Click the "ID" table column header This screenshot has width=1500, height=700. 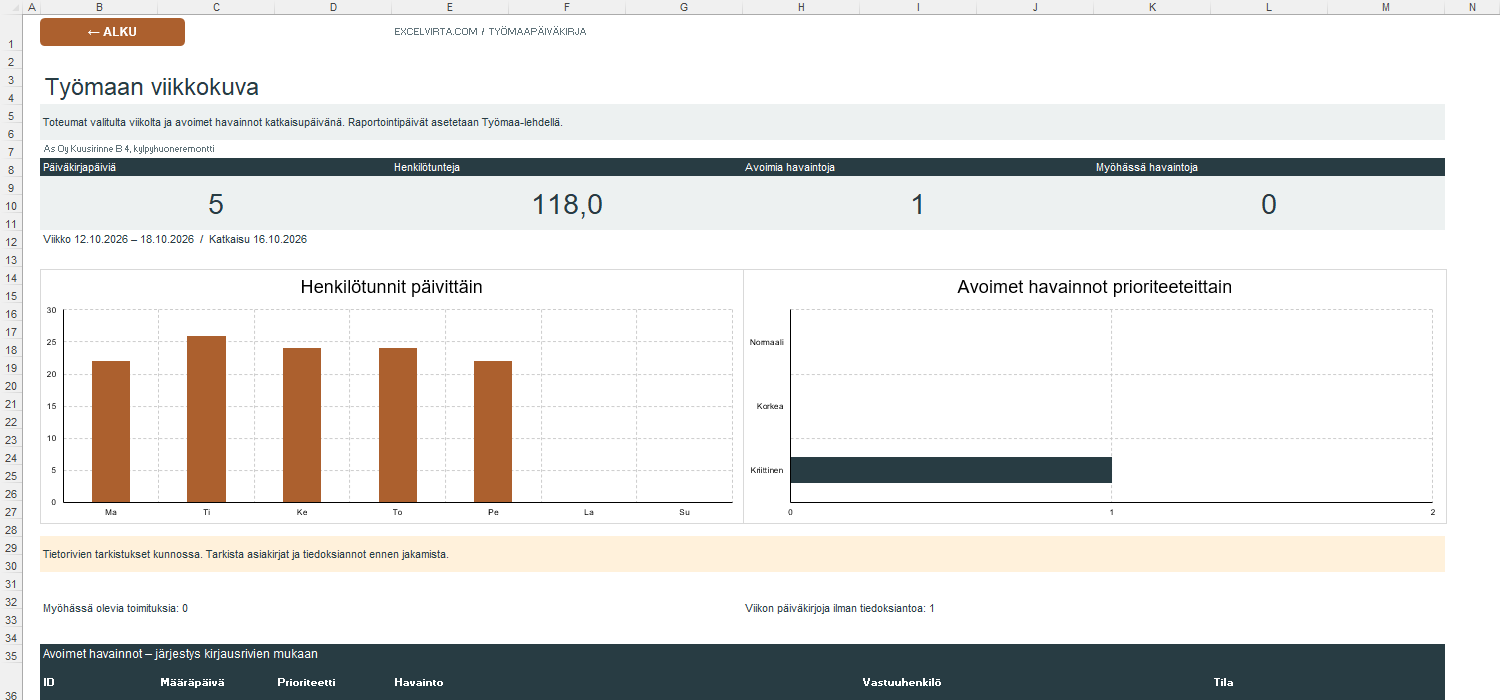point(49,683)
